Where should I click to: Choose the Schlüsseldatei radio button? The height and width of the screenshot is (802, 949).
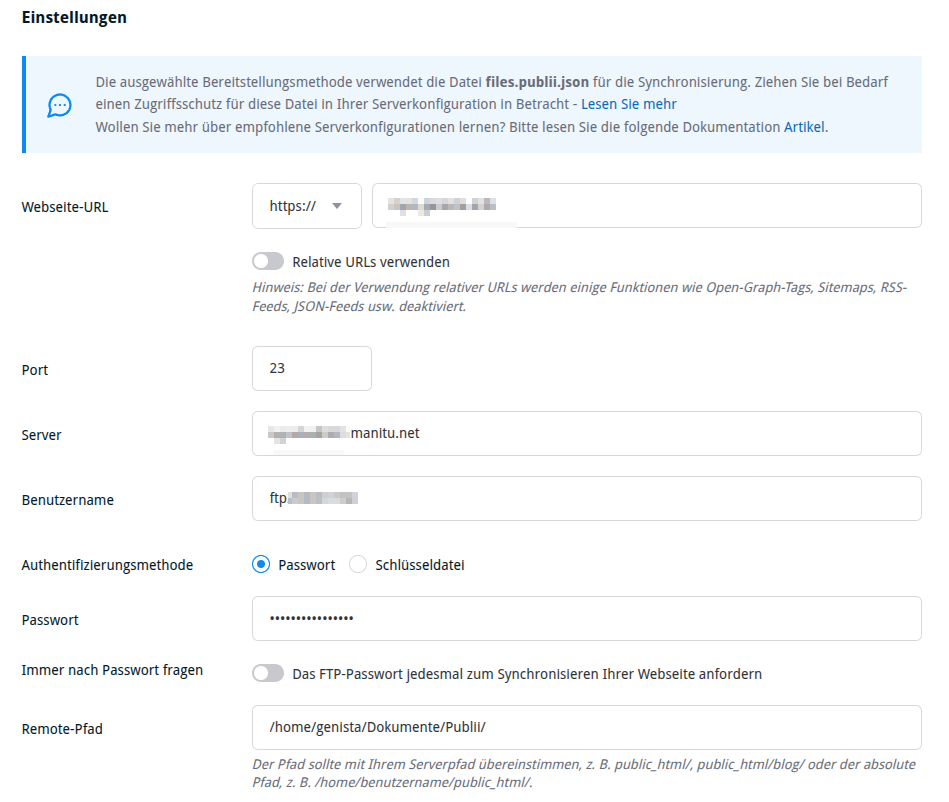click(358, 564)
